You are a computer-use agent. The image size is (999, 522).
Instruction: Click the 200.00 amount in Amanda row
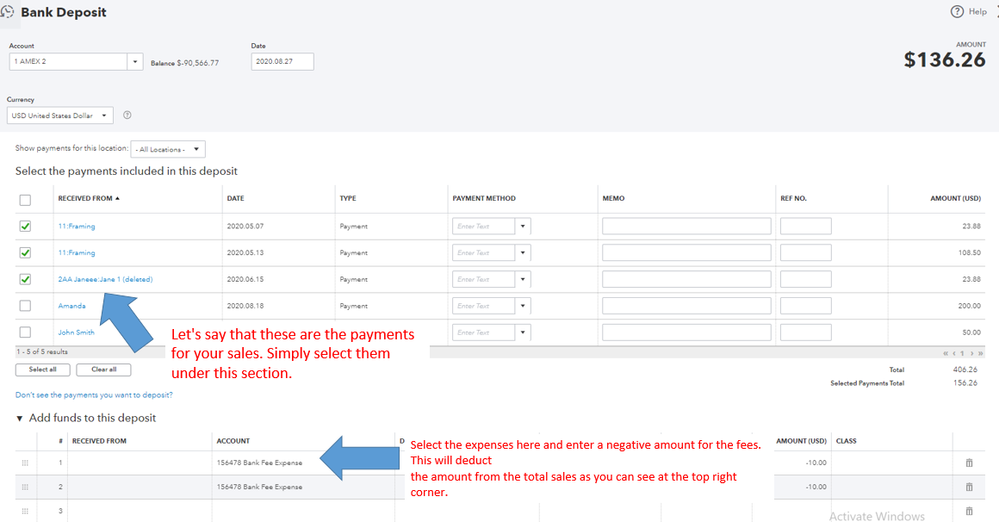(969, 306)
